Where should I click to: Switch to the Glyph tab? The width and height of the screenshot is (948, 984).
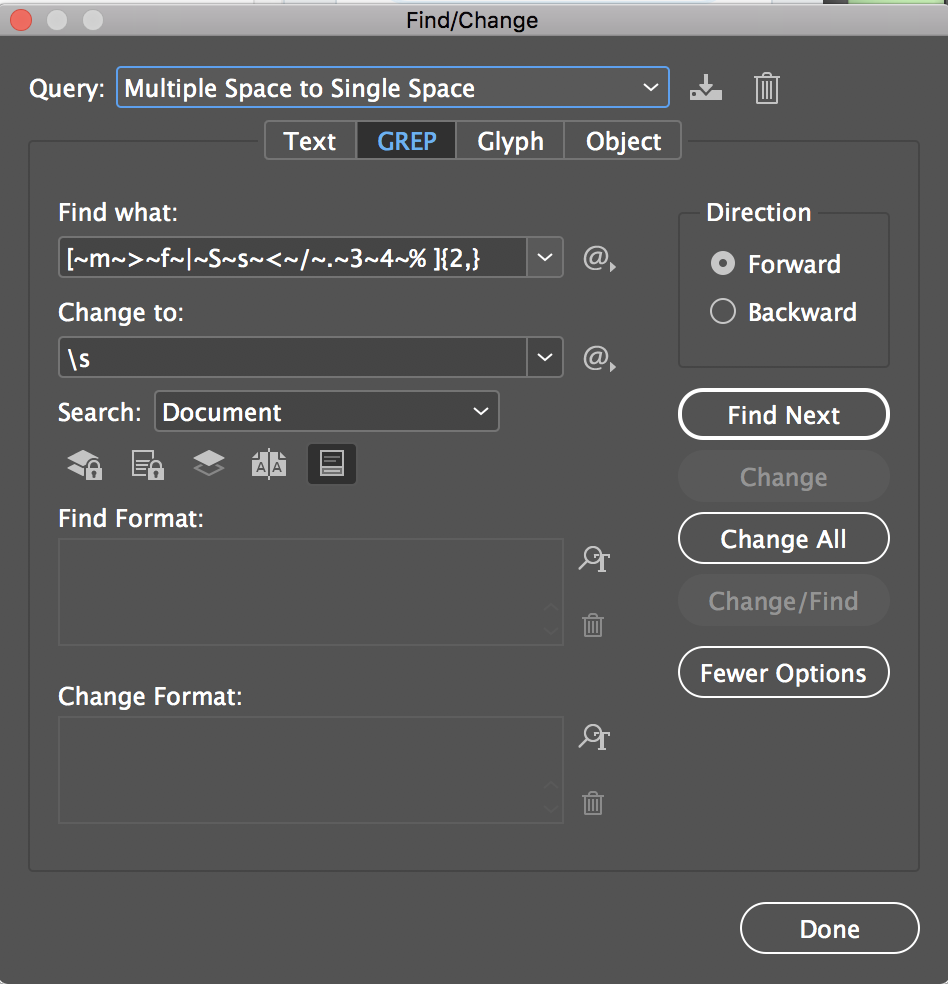tap(510, 141)
